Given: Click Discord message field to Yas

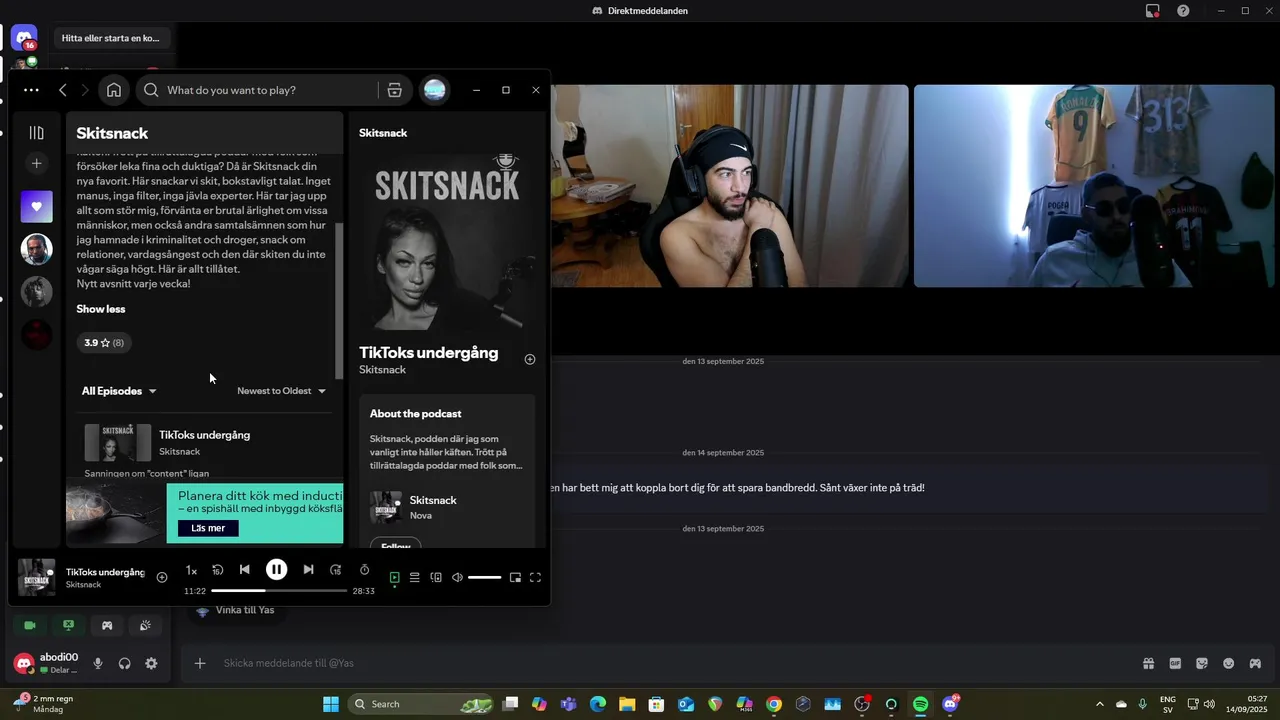Looking at the screenshot, I should point(670,663).
